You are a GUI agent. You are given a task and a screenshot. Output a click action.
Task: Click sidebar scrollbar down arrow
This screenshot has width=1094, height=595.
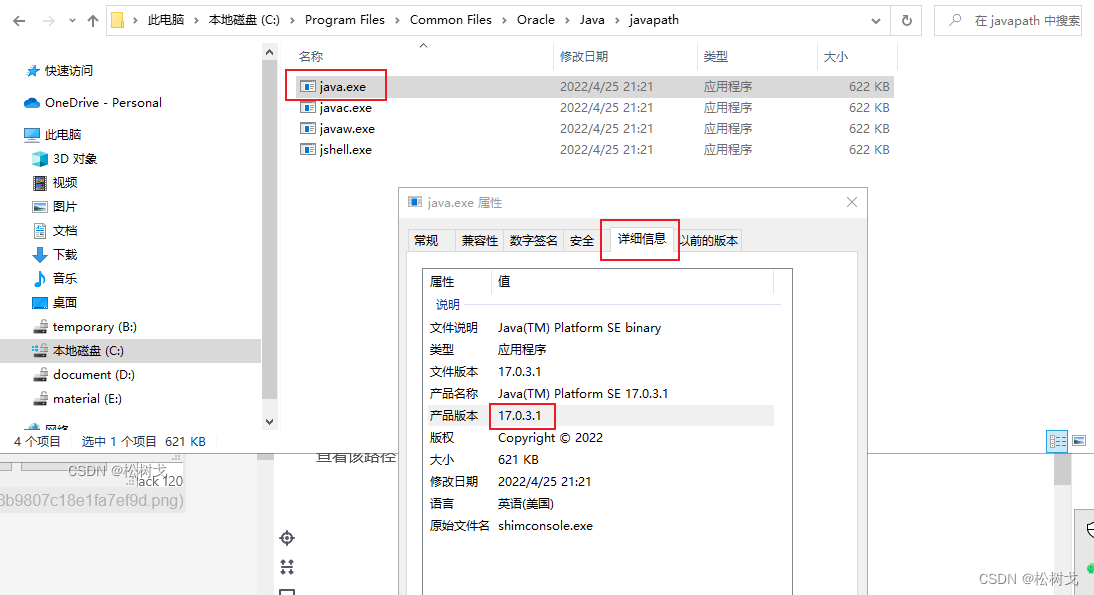(269, 422)
